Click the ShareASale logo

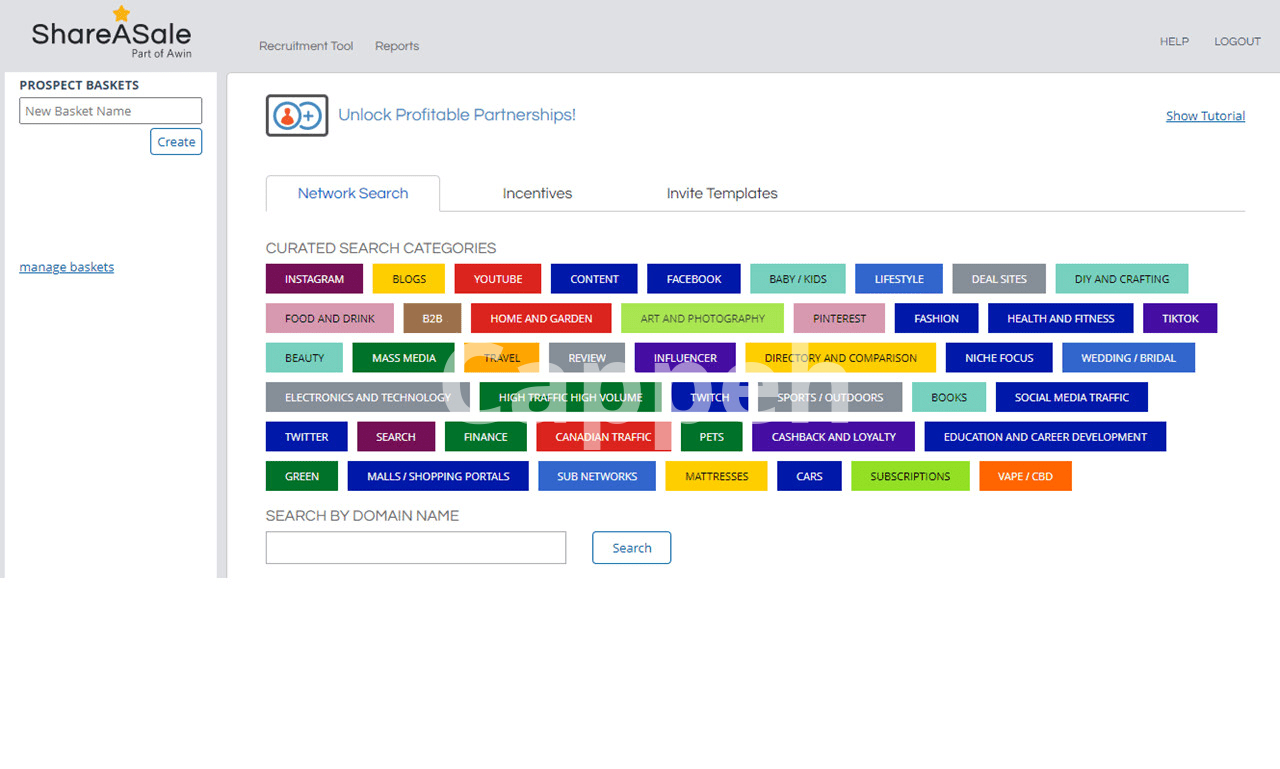point(111,34)
